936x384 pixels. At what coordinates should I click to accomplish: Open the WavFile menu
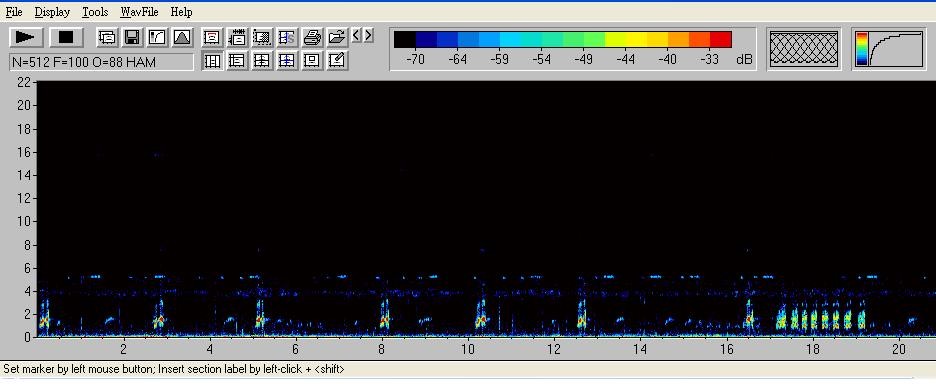(x=139, y=12)
